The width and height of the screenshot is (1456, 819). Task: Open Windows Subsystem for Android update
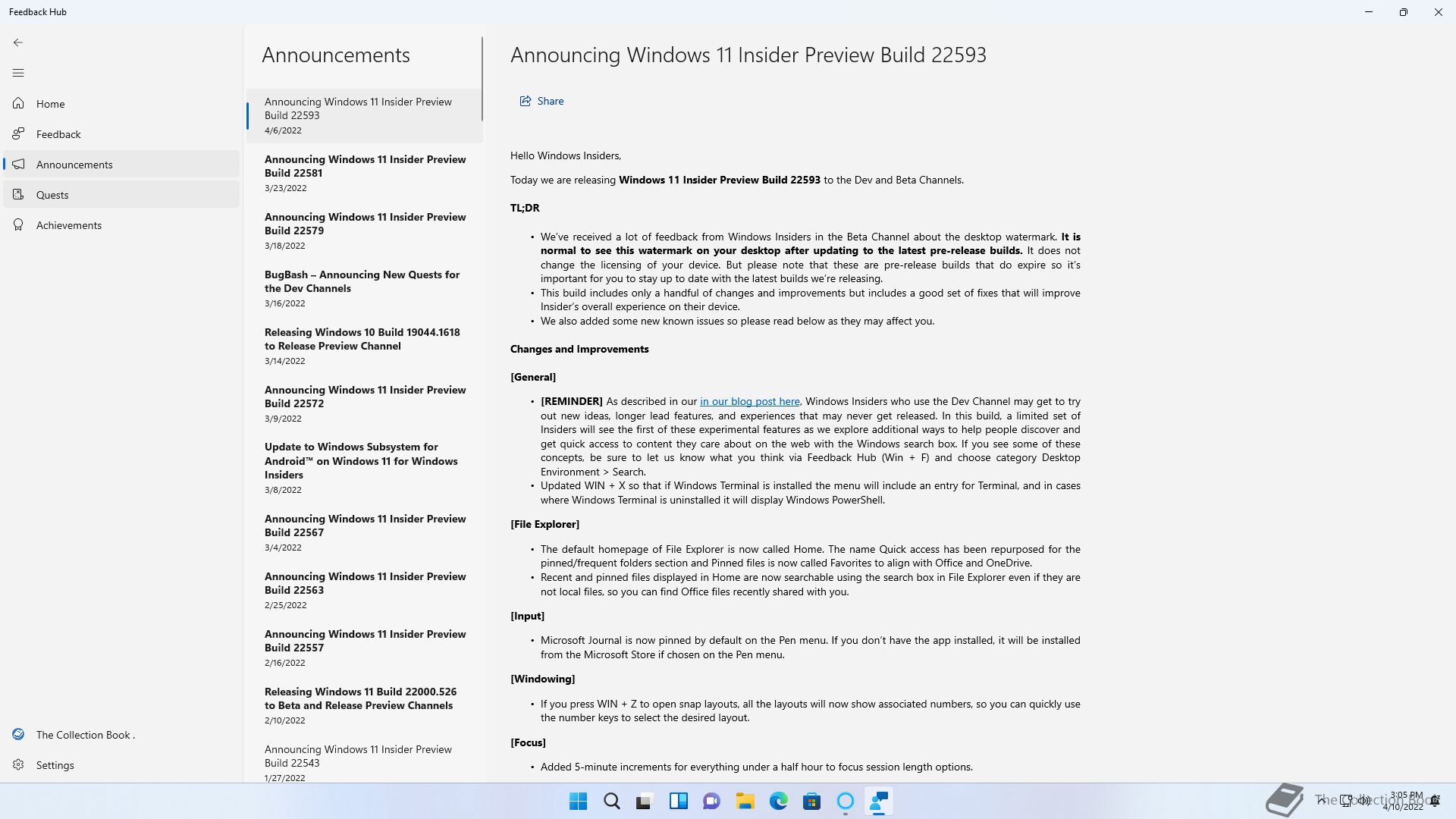[x=364, y=468]
